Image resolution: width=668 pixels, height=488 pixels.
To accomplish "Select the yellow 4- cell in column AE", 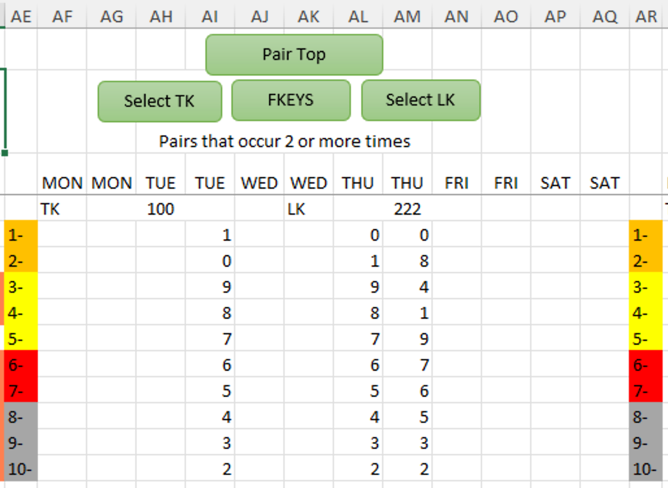I will (x=21, y=313).
